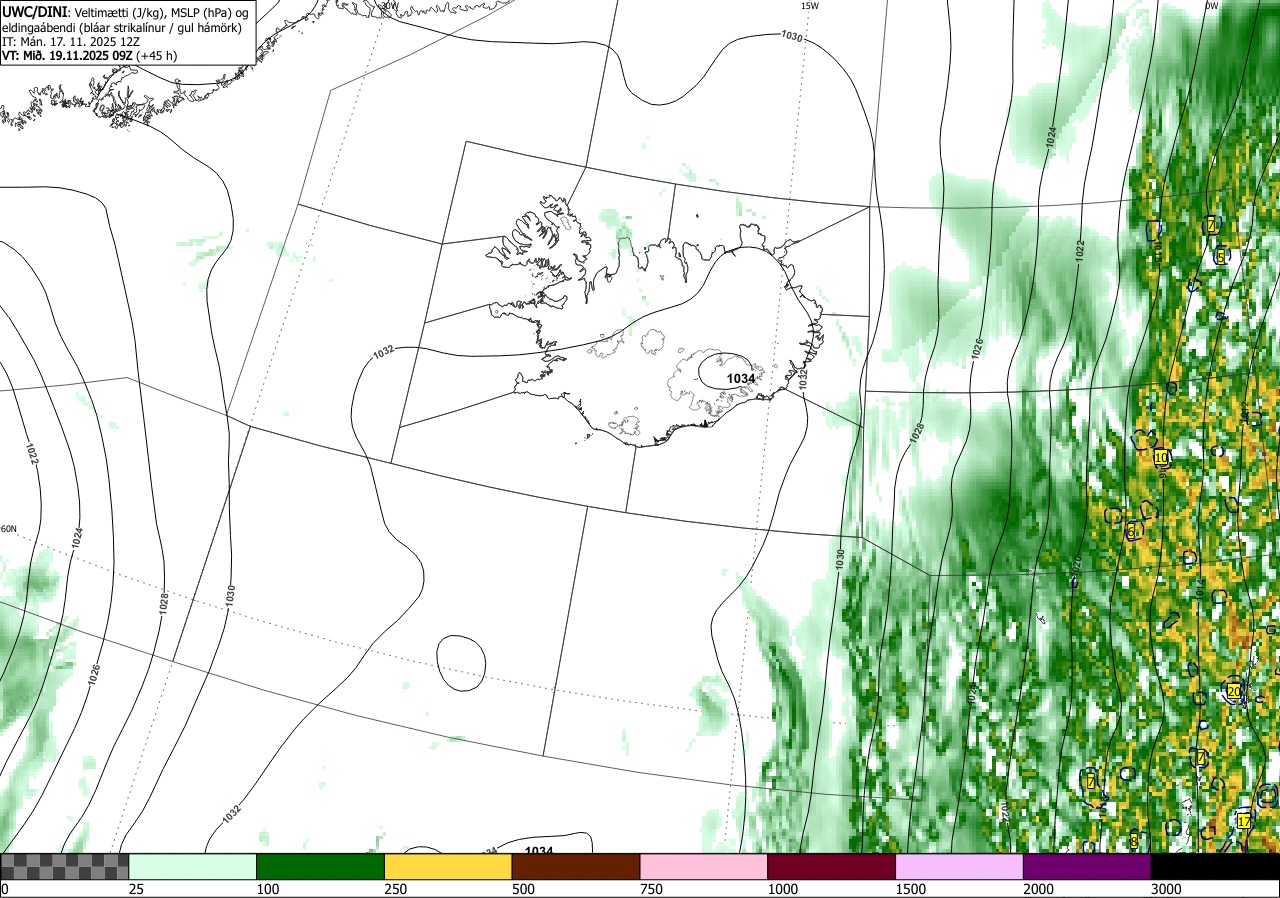
Task: Click the "VT: Mið. 19.11.2025 09Z (+45 h)" line
Action: (x=90, y=56)
